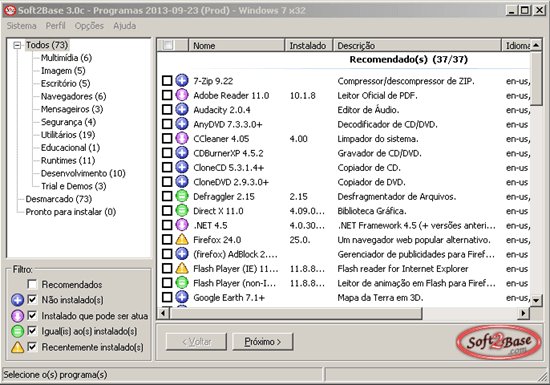Select the Desmarcado (73) tree item
The height and width of the screenshot is (385, 550).
click(x=59, y=199)
